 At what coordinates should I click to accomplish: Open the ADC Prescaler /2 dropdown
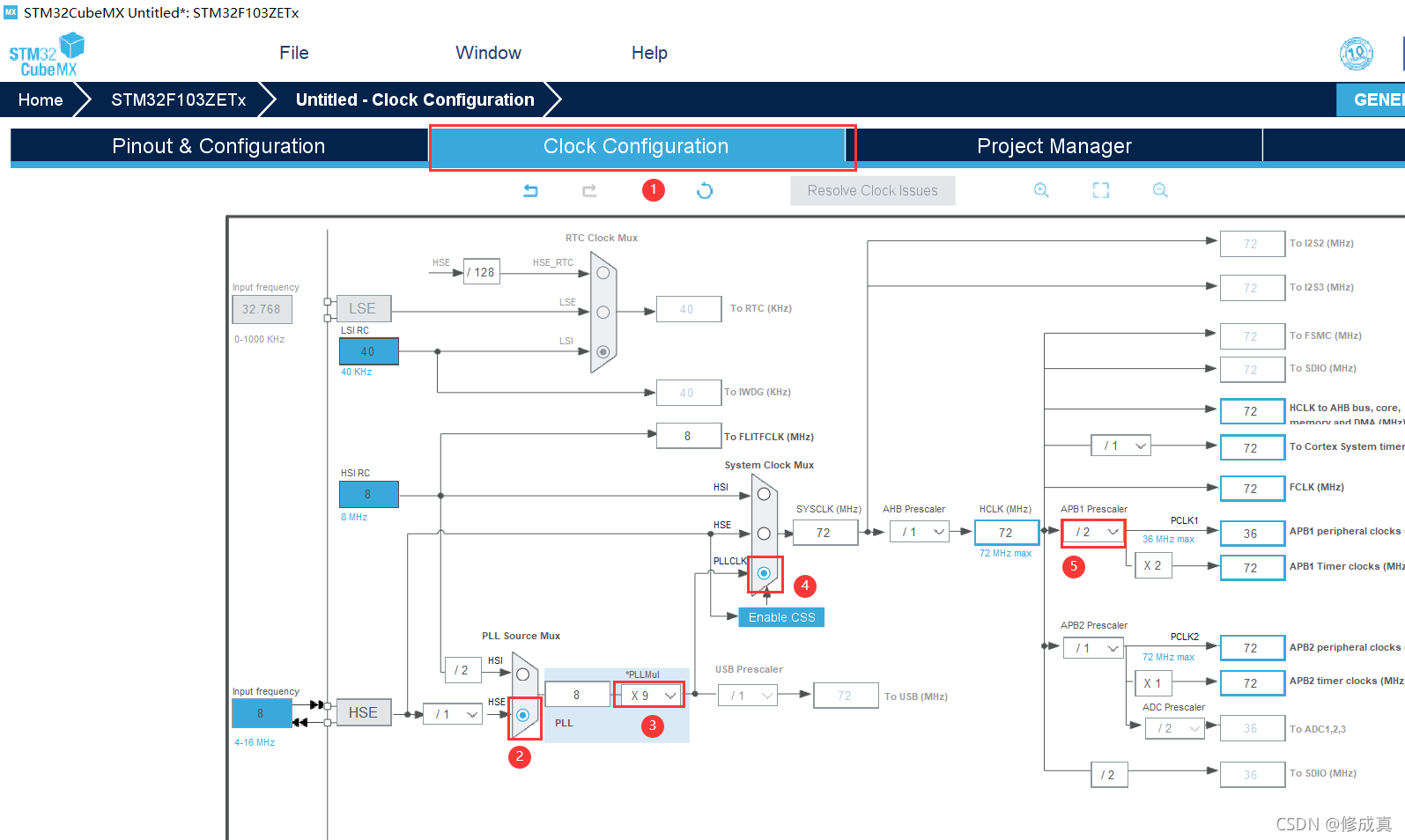(x=1175, y=728)
